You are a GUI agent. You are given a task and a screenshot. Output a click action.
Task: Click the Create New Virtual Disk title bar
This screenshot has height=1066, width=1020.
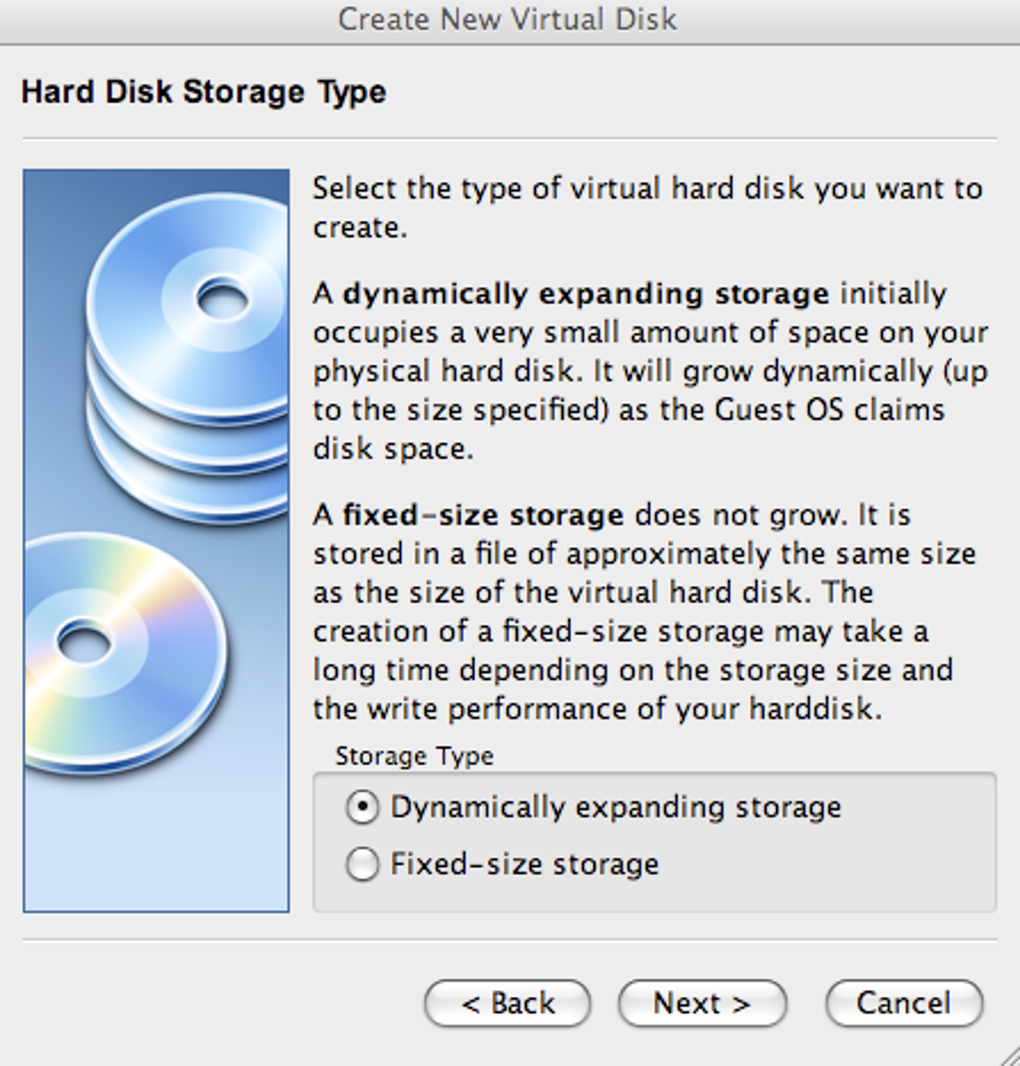508,19
